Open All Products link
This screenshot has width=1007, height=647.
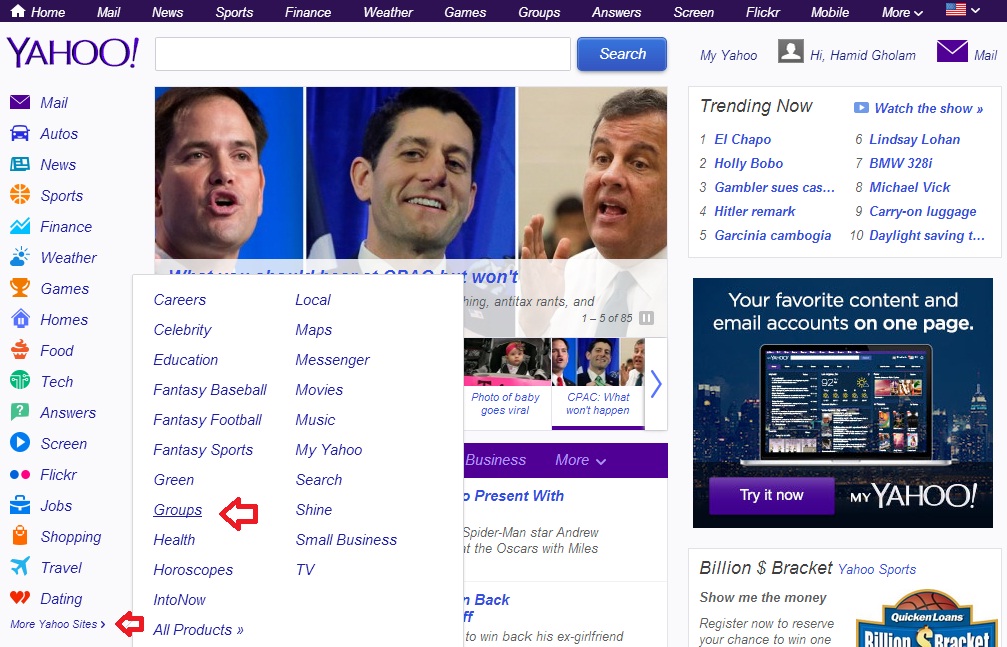[x=198, y=630]
